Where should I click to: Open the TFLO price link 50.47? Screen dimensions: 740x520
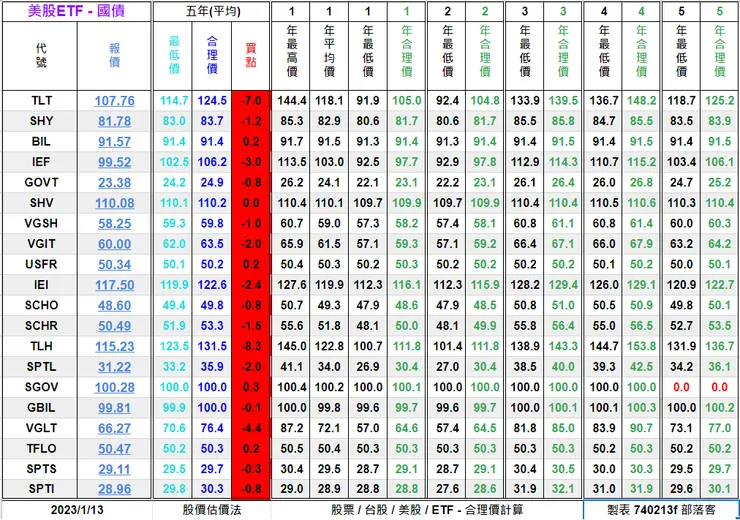[114, 449]
